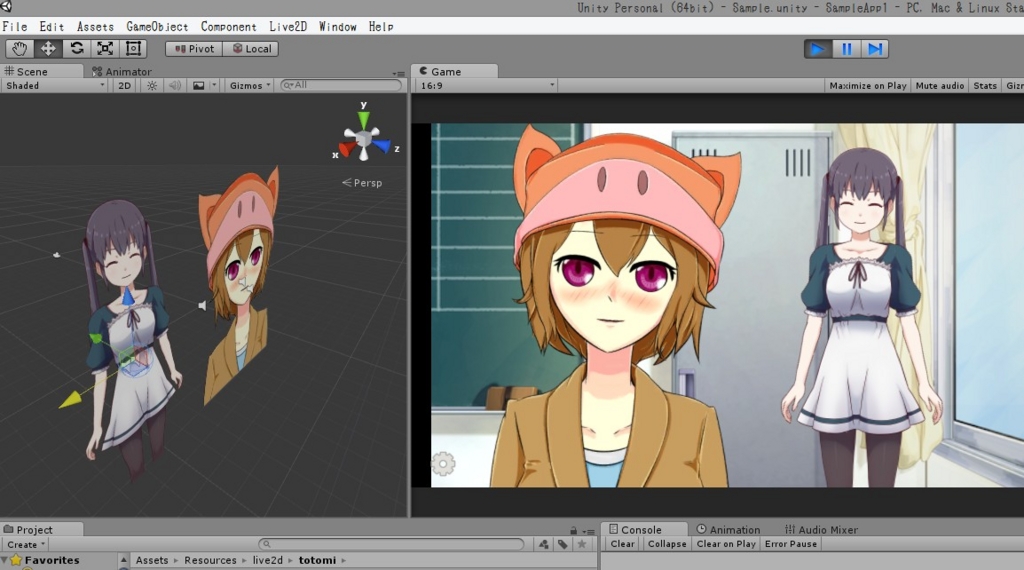1024x570 pixels.
Task: Collapse the Favorites tree item
Action: point(5,560)
